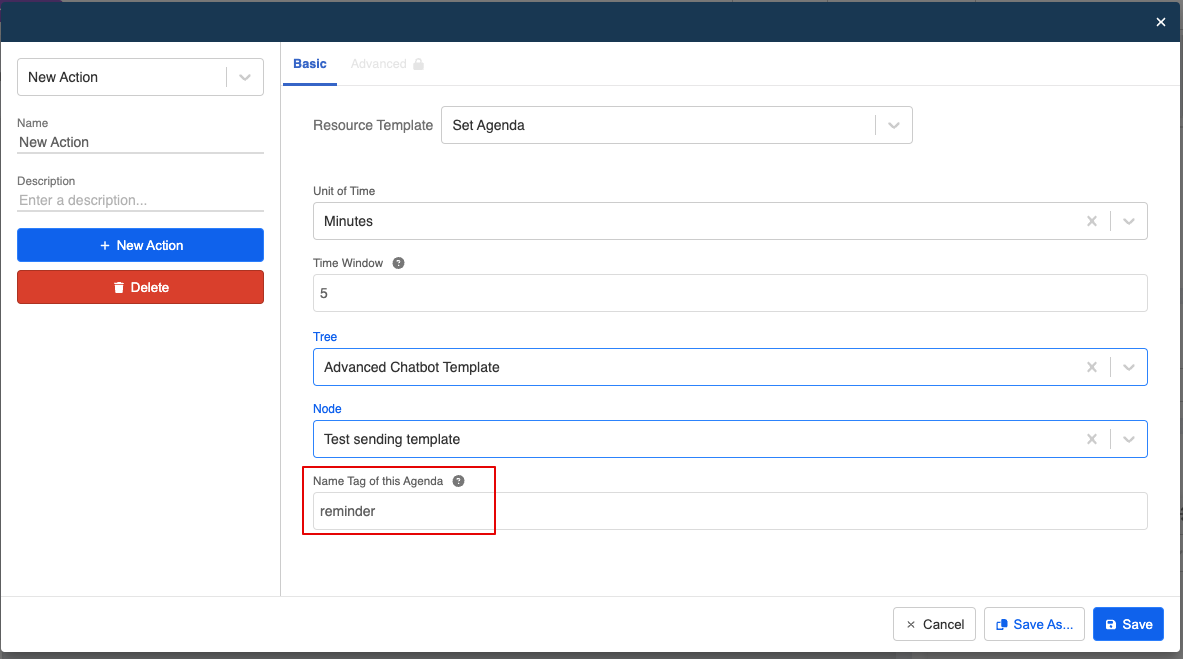The width and height of the screenshot is (1183, 659).
Task: Click the blue Save button
Action: [x=1128, y=624]
